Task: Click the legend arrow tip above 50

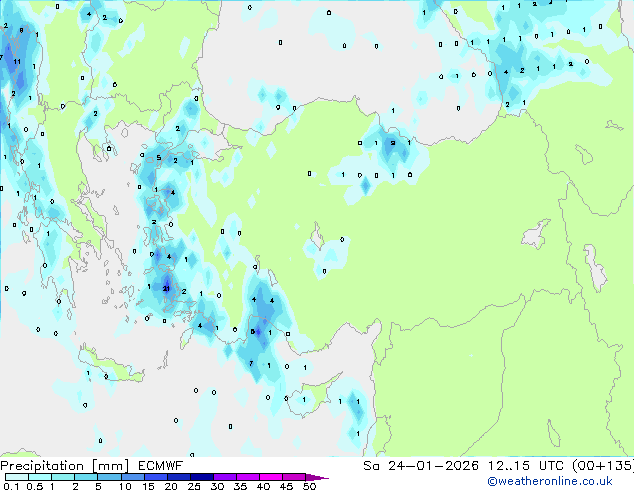Action: click(x=317, y=477)
